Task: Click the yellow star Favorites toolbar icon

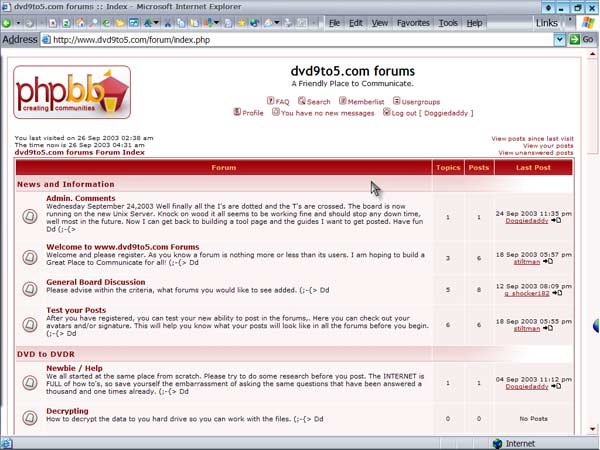Action: (241, 23)
